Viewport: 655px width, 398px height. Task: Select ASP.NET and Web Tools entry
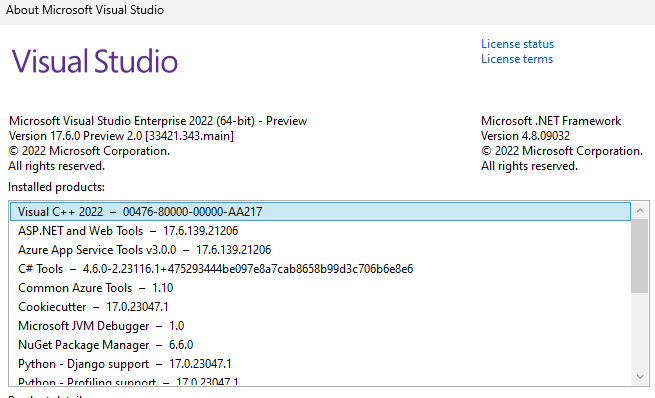(x=320, y=231)
